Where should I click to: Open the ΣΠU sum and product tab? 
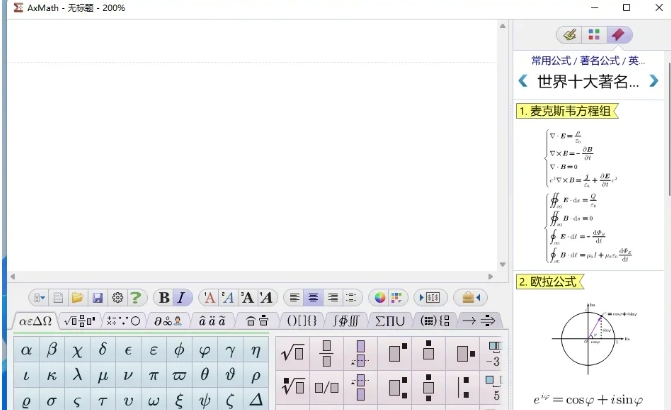390,321
